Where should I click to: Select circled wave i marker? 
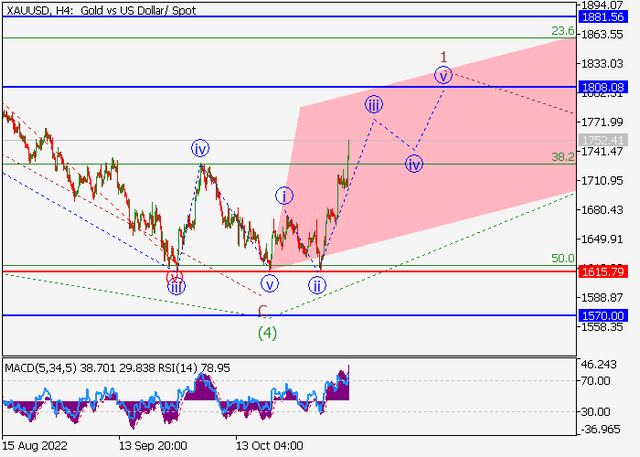click(284, 196)
